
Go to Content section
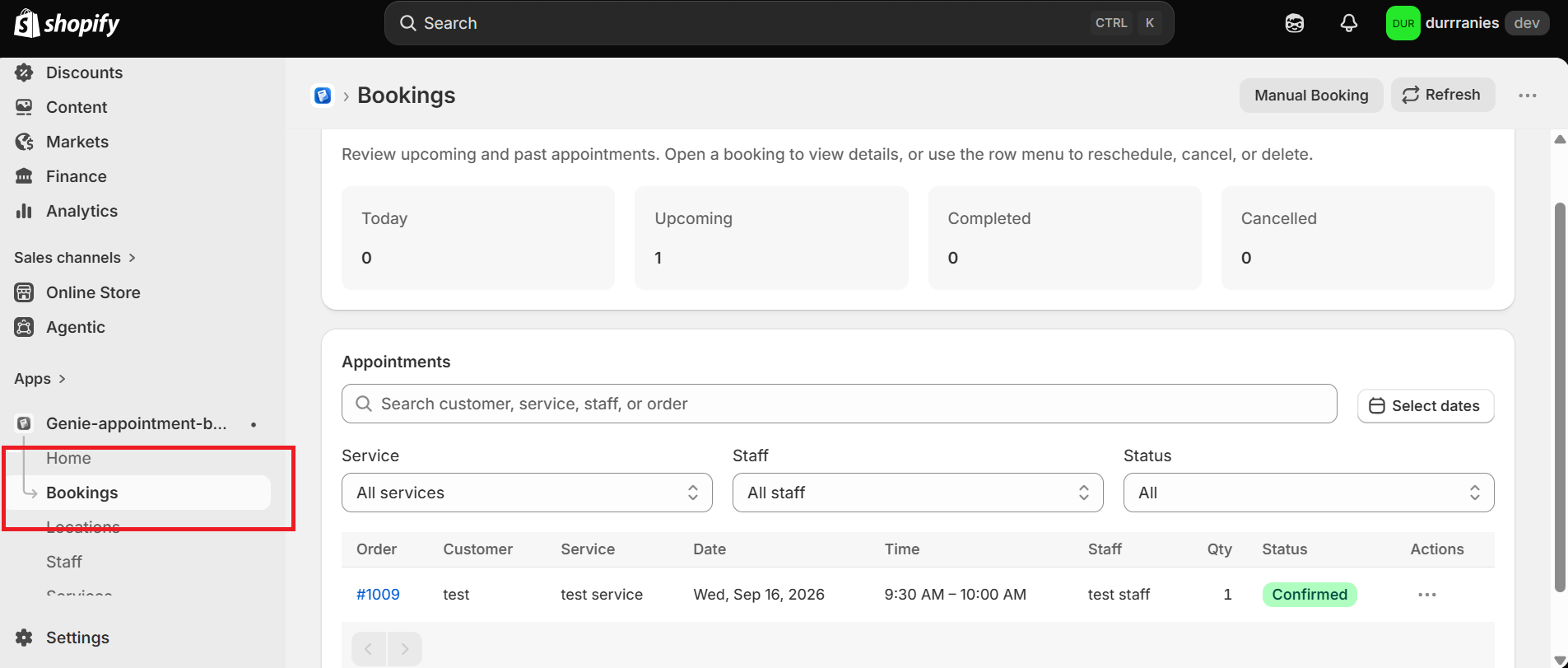coord(77,107)
